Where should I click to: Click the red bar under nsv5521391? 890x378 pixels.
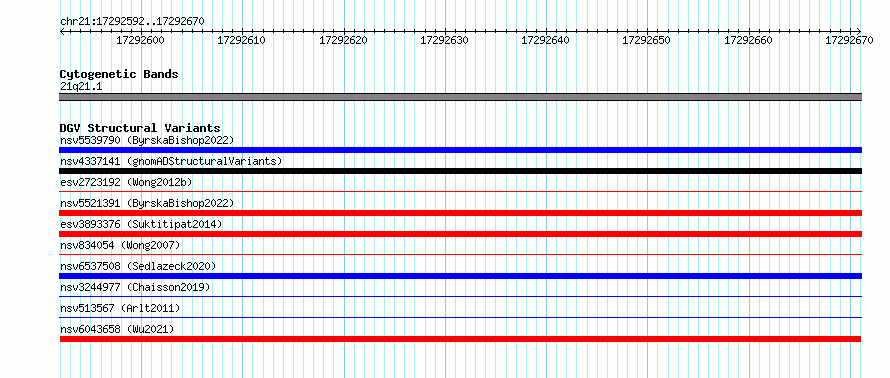(x=460, y=213)
